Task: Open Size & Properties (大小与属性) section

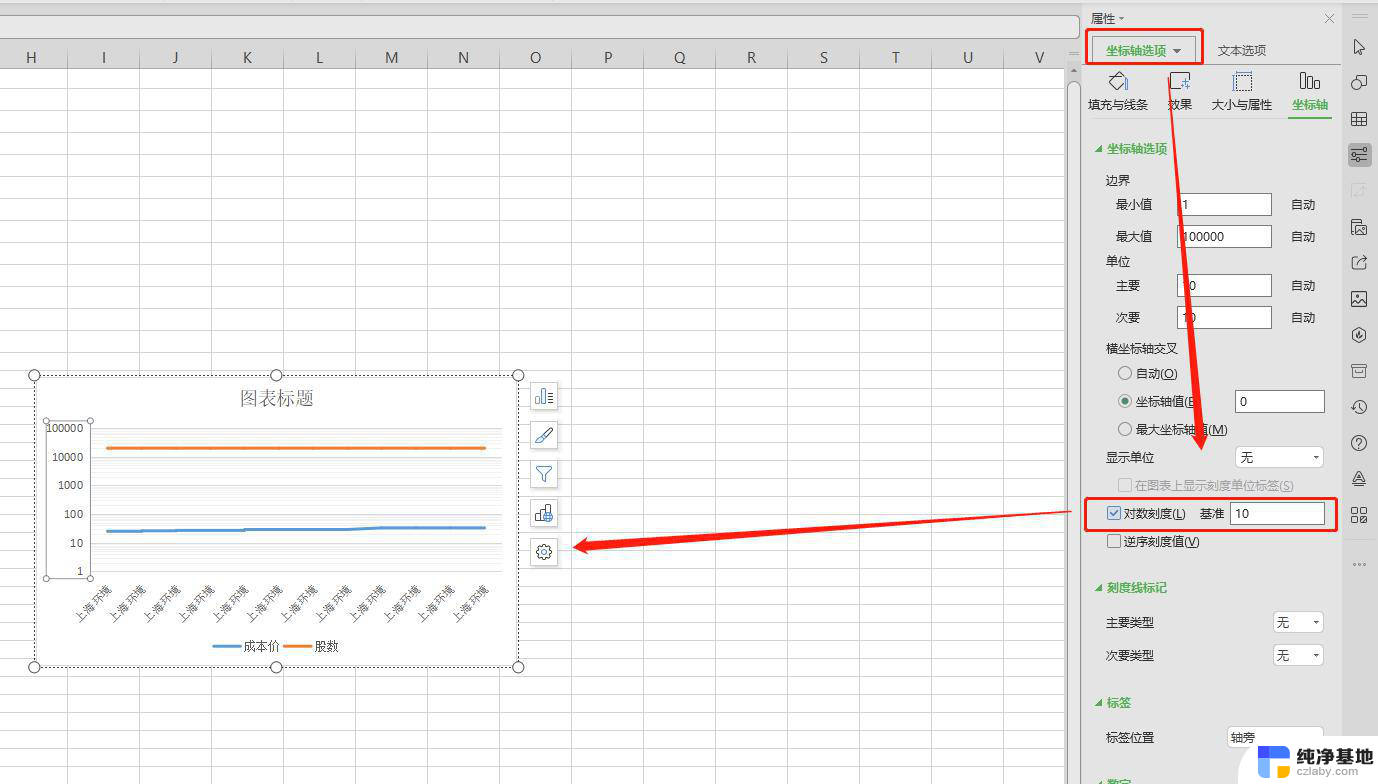Action: pos(1242,92)
